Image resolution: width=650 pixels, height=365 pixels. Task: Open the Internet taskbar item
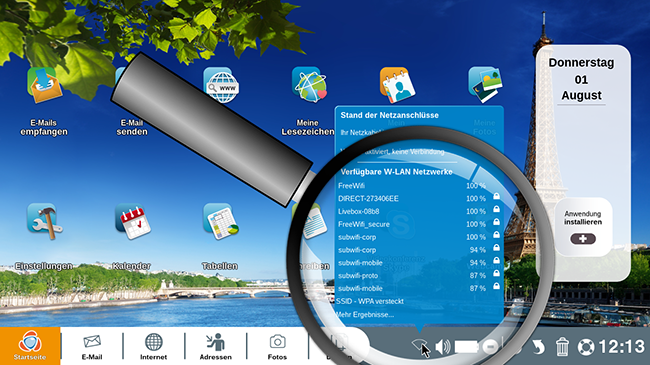click(153, 347)
